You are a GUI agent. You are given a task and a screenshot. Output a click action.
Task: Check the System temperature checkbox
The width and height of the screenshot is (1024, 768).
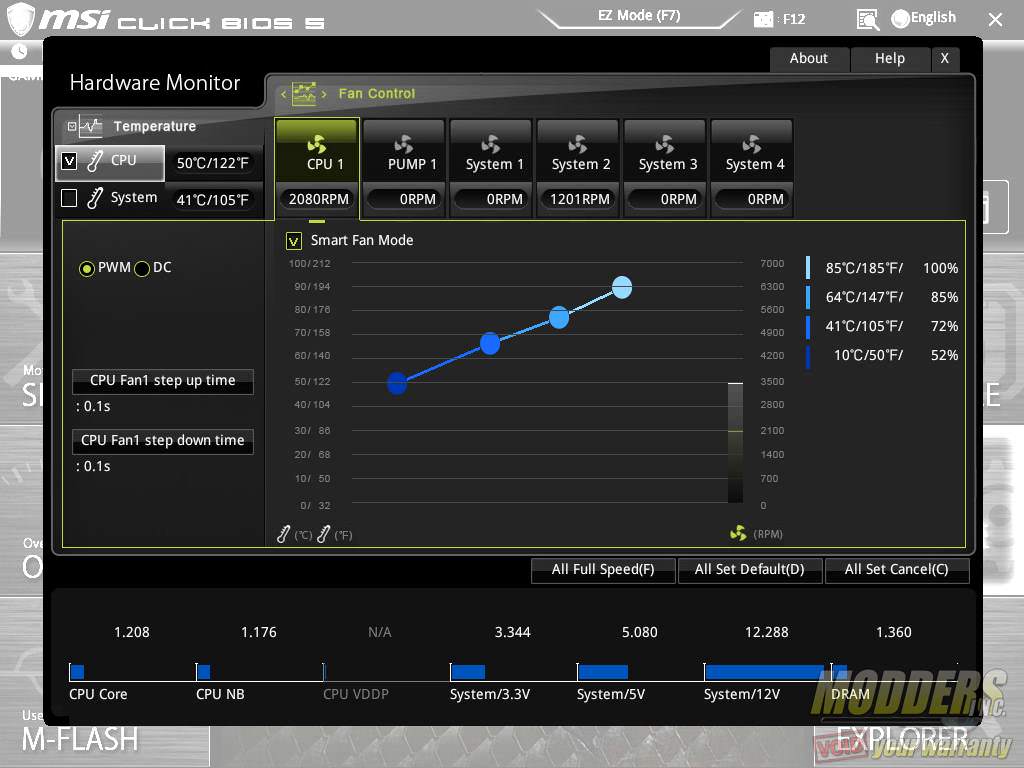point(69,198)
